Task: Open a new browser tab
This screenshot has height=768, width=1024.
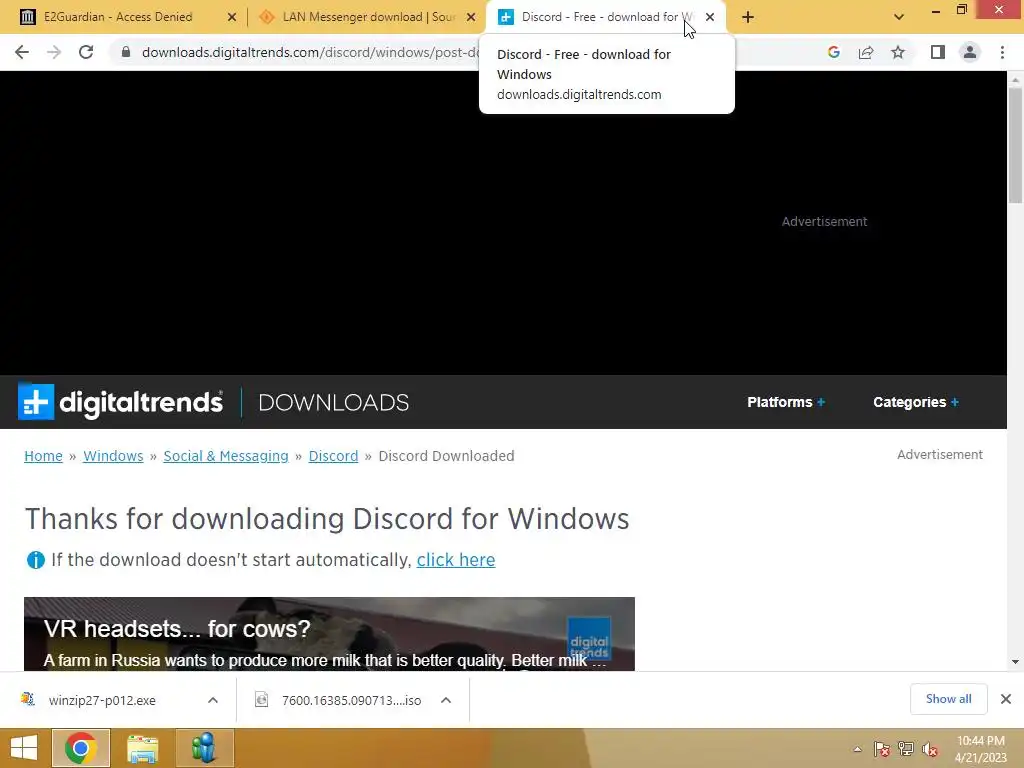Action: [748, 17]
